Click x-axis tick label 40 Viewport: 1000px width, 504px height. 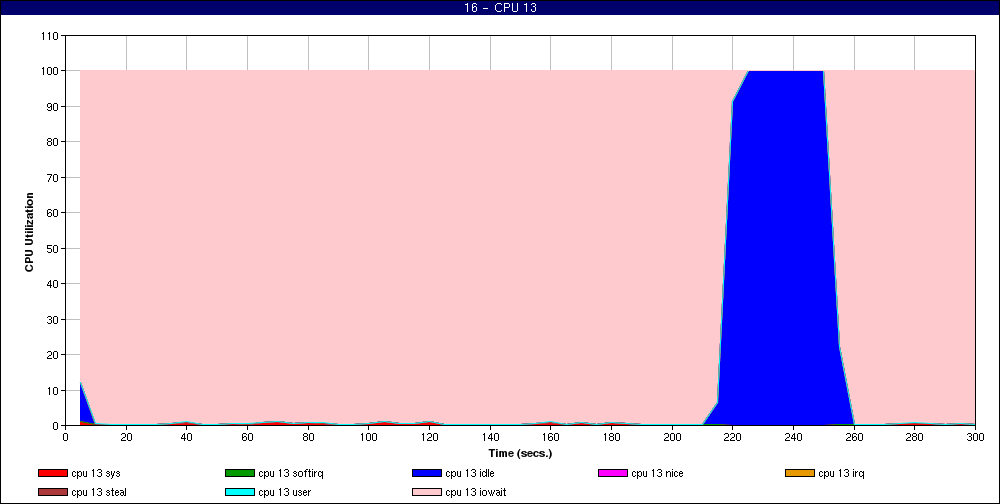coord(187,437)
